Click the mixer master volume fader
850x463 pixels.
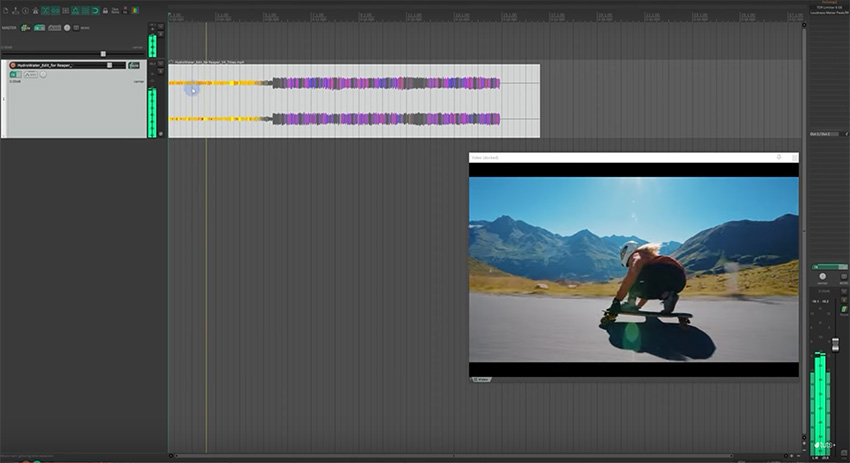[835, 344]
